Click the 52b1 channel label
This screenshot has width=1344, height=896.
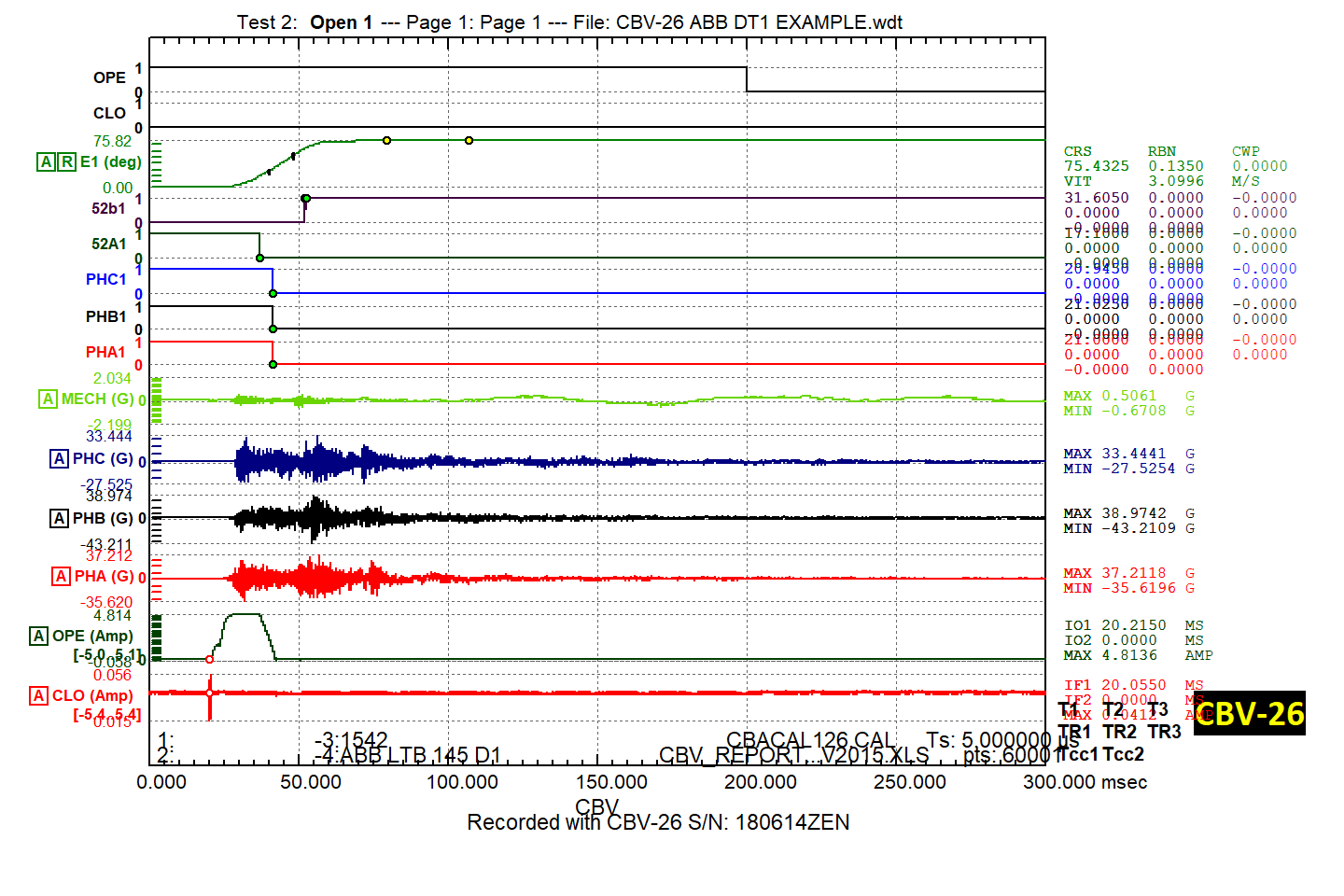click(108, 209)
